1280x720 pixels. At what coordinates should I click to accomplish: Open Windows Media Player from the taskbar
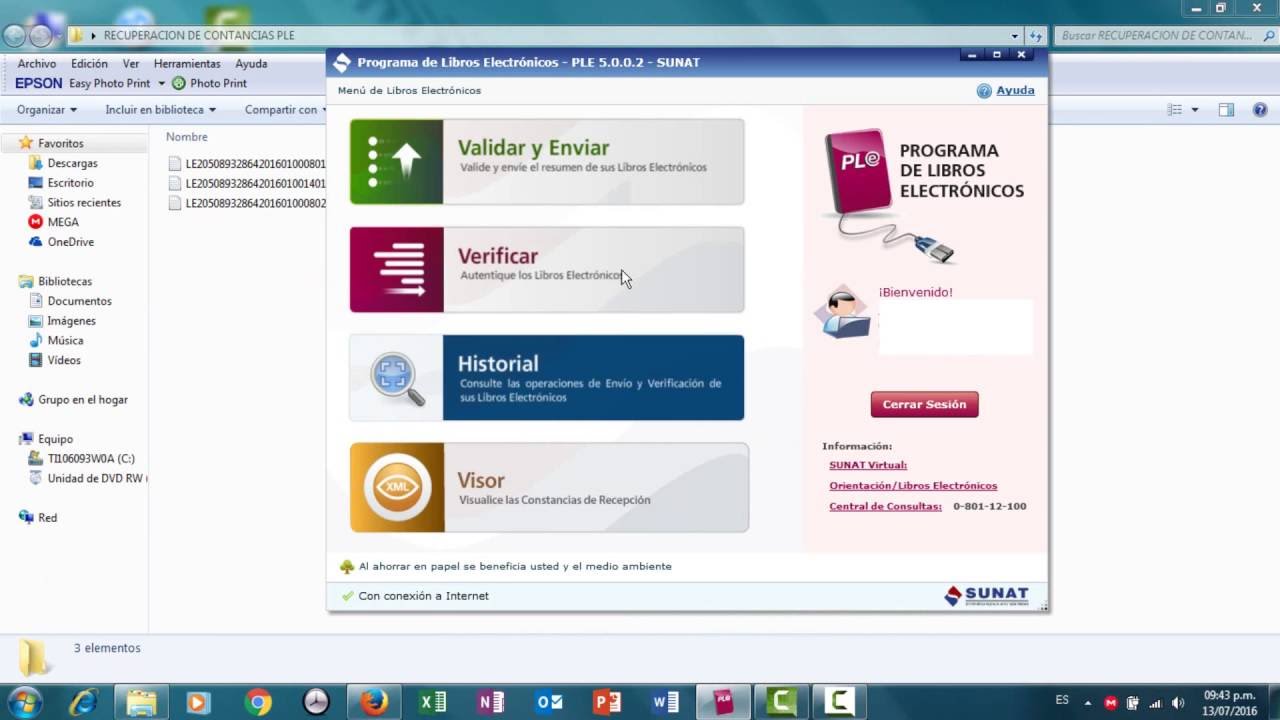coord(199,702)
